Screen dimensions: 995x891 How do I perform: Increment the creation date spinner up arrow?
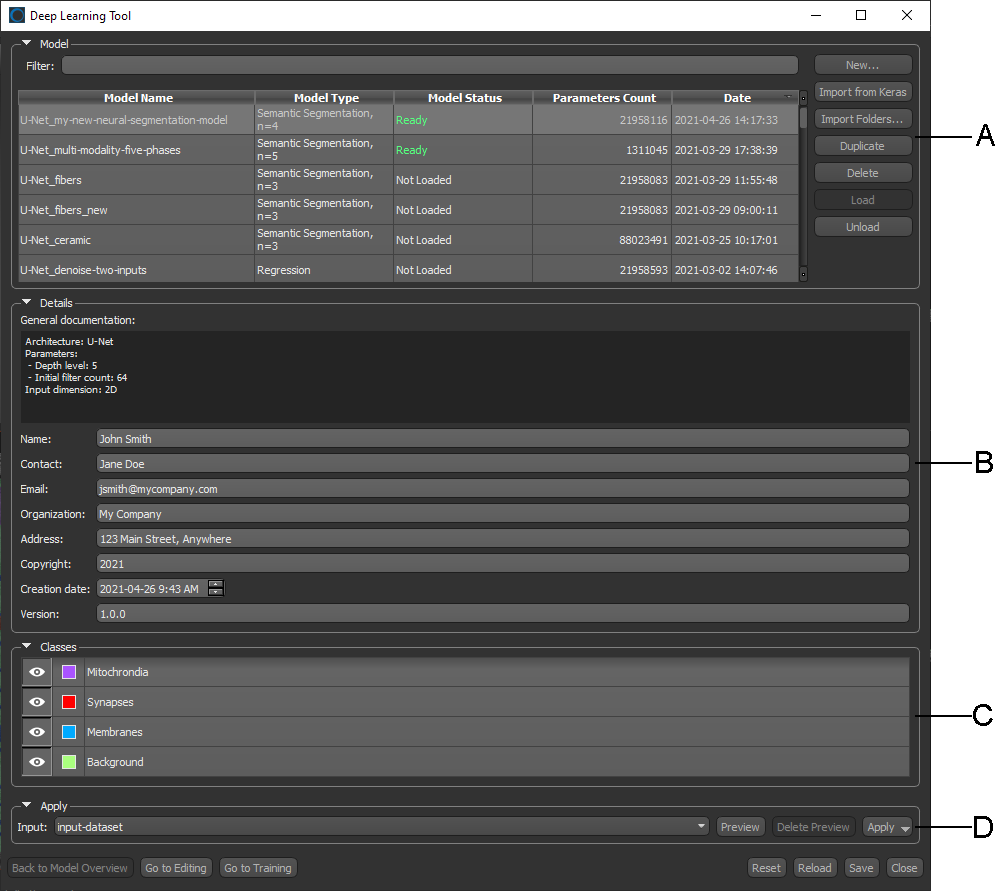coord(215,584)
